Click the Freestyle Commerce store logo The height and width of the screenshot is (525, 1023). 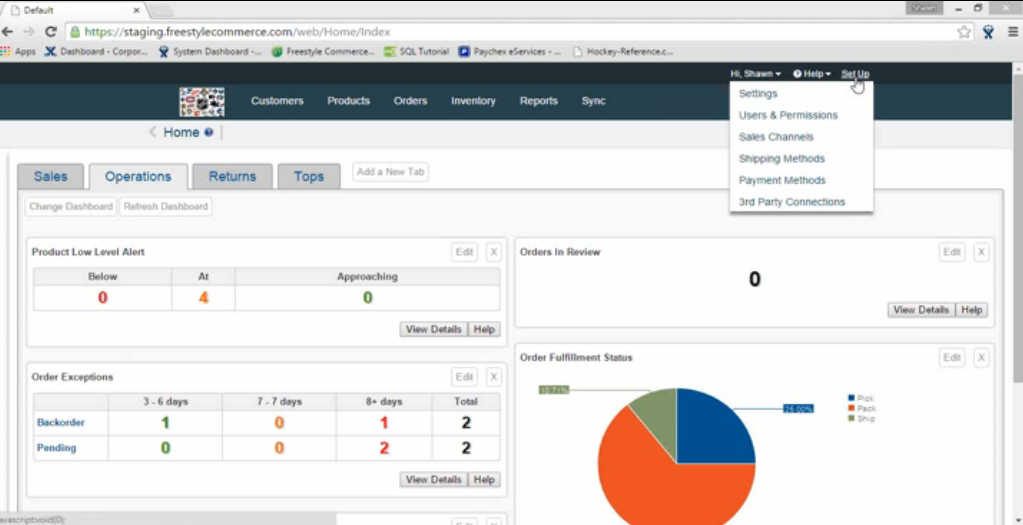click(201, 101)
